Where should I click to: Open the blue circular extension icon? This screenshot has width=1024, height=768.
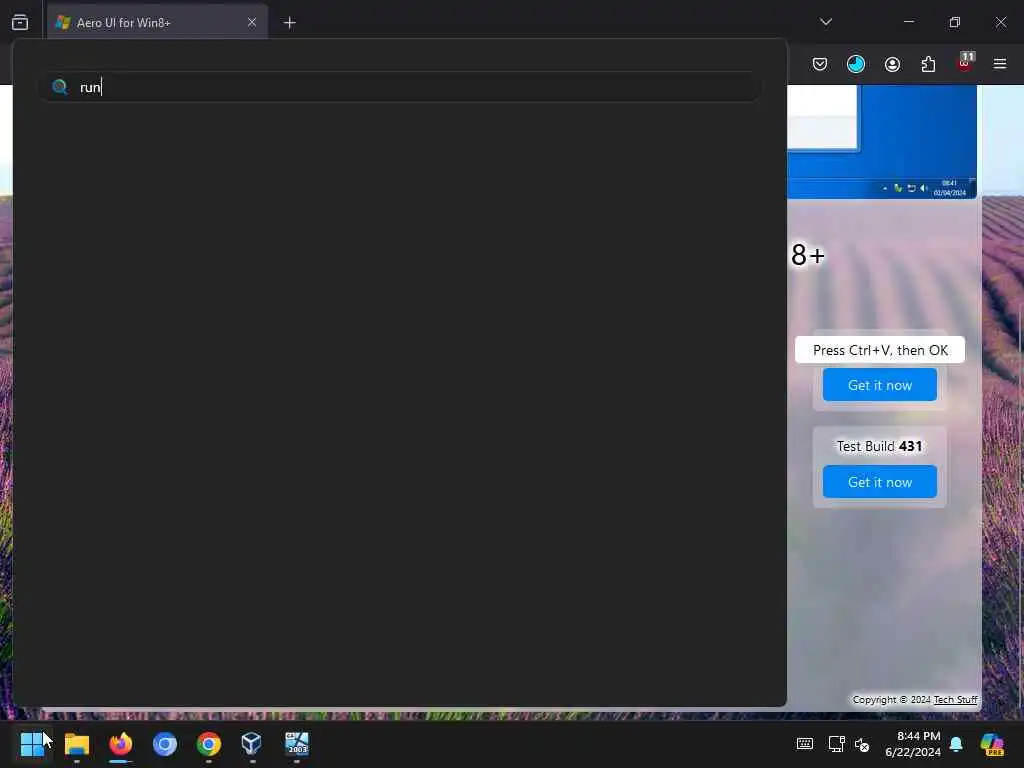click(x=856, y=64)
